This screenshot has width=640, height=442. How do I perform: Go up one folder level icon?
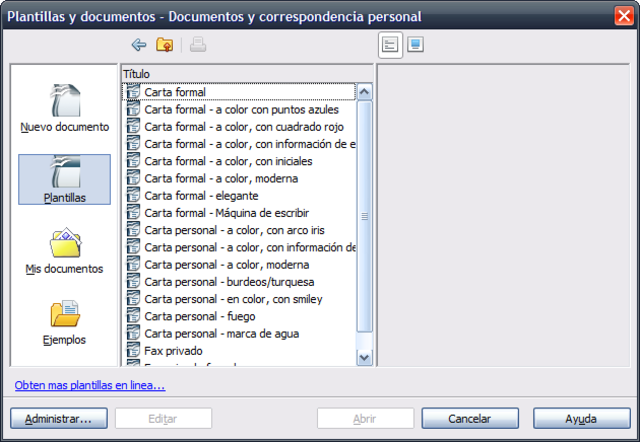pyautogui.click(x=164, y=44)
